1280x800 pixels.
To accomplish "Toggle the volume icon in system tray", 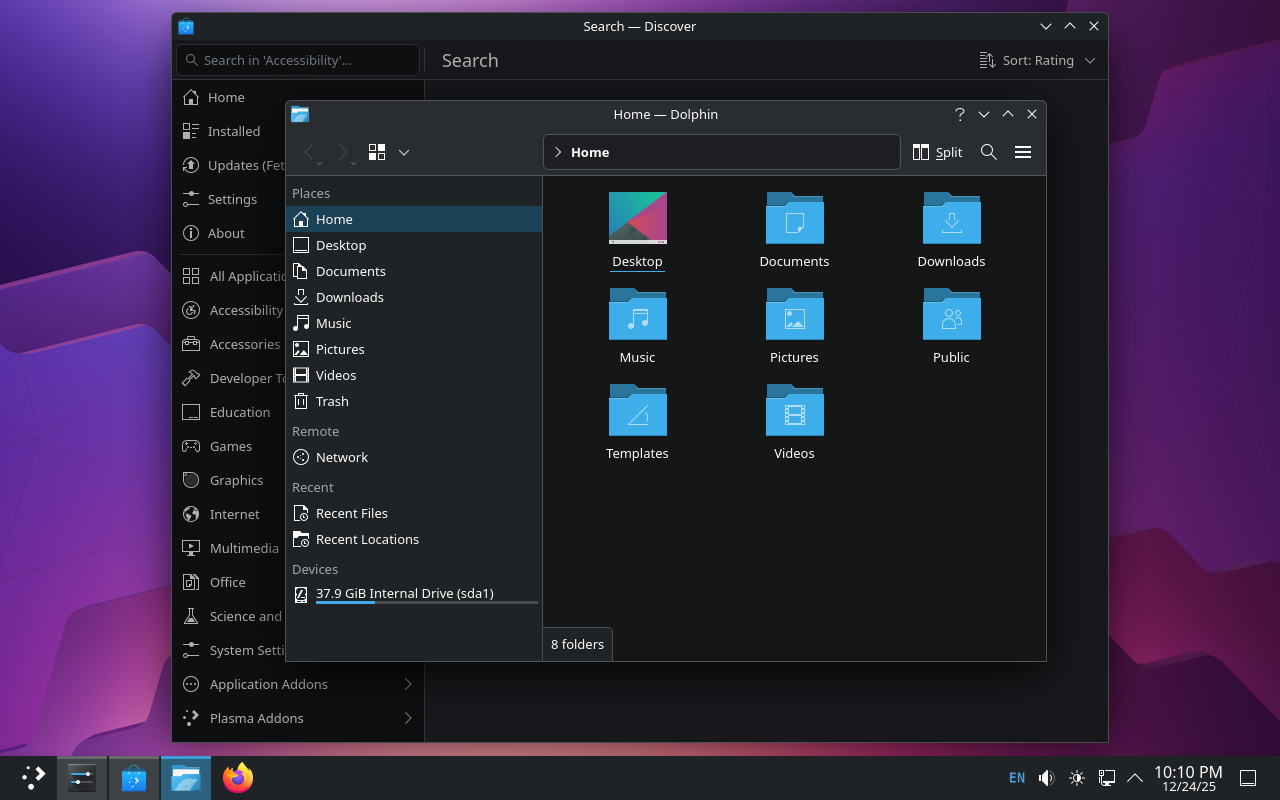I will point(1046,778).
